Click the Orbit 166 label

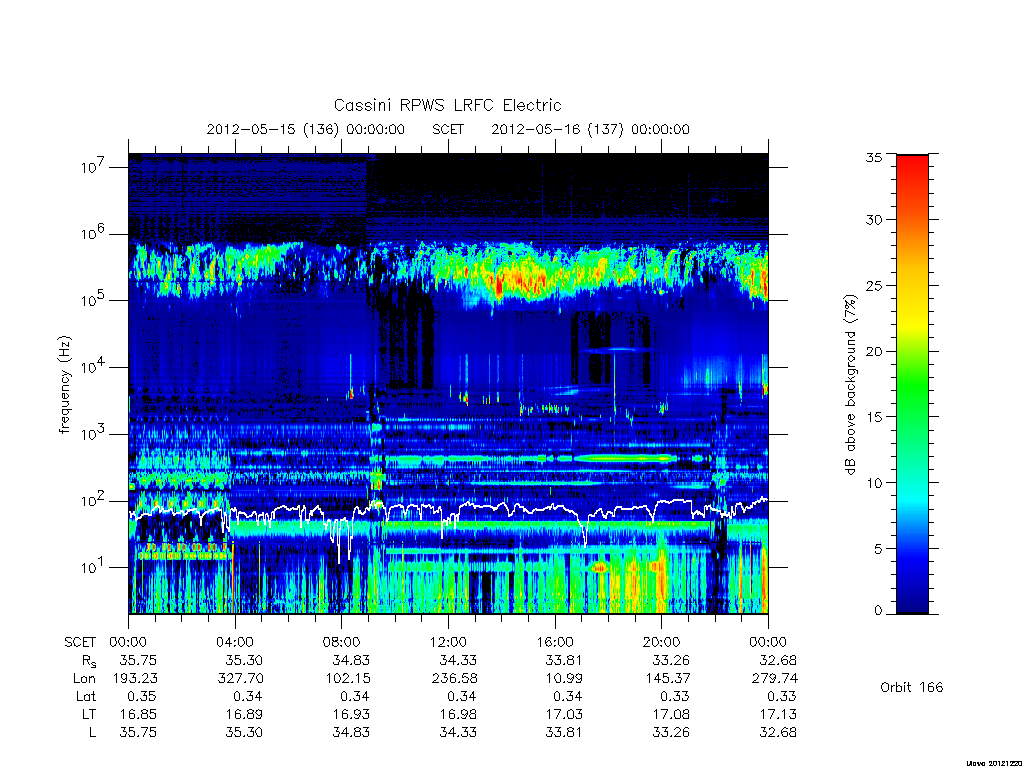tap(912, 687)
